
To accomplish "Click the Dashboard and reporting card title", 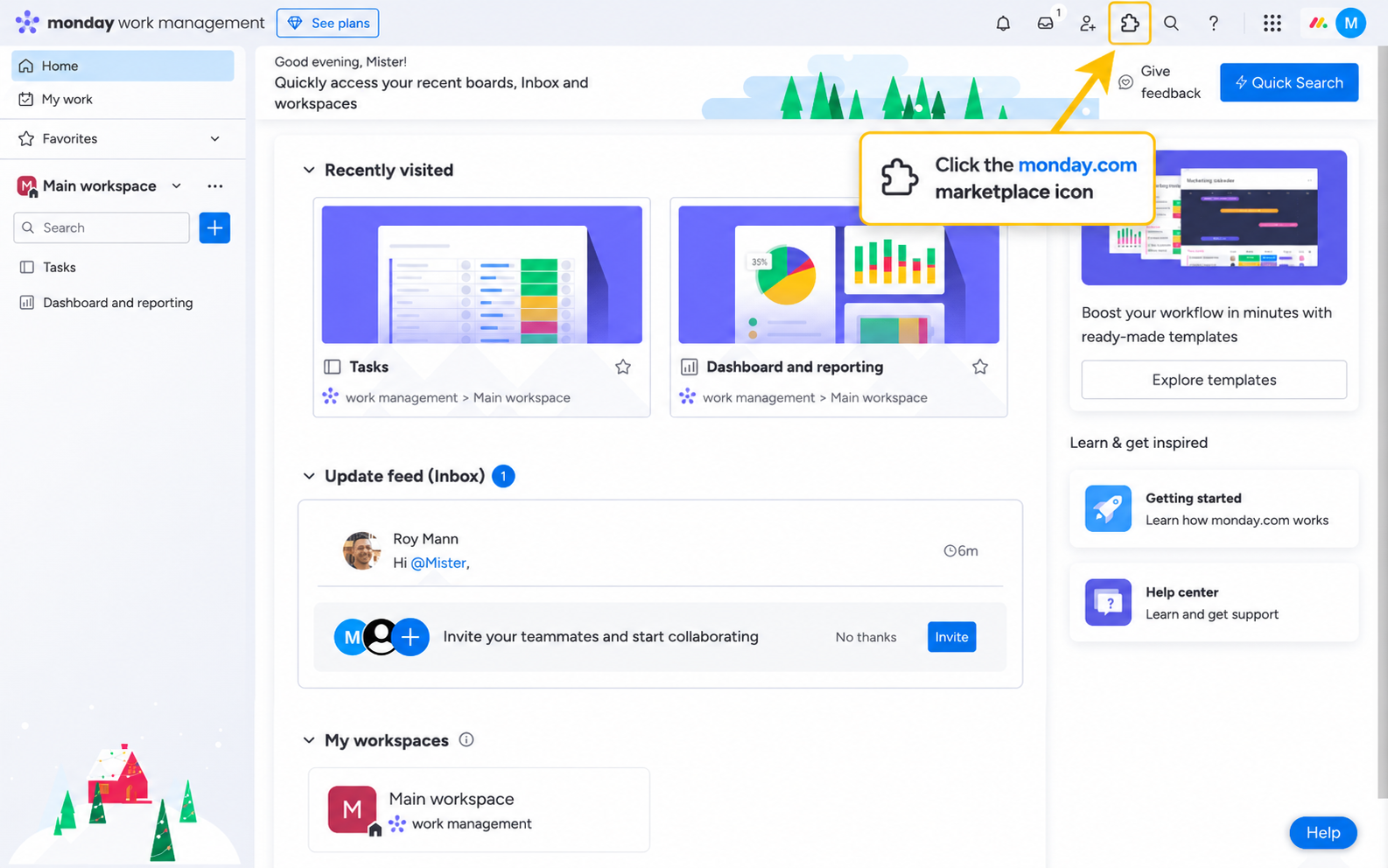I will point(795,367).
